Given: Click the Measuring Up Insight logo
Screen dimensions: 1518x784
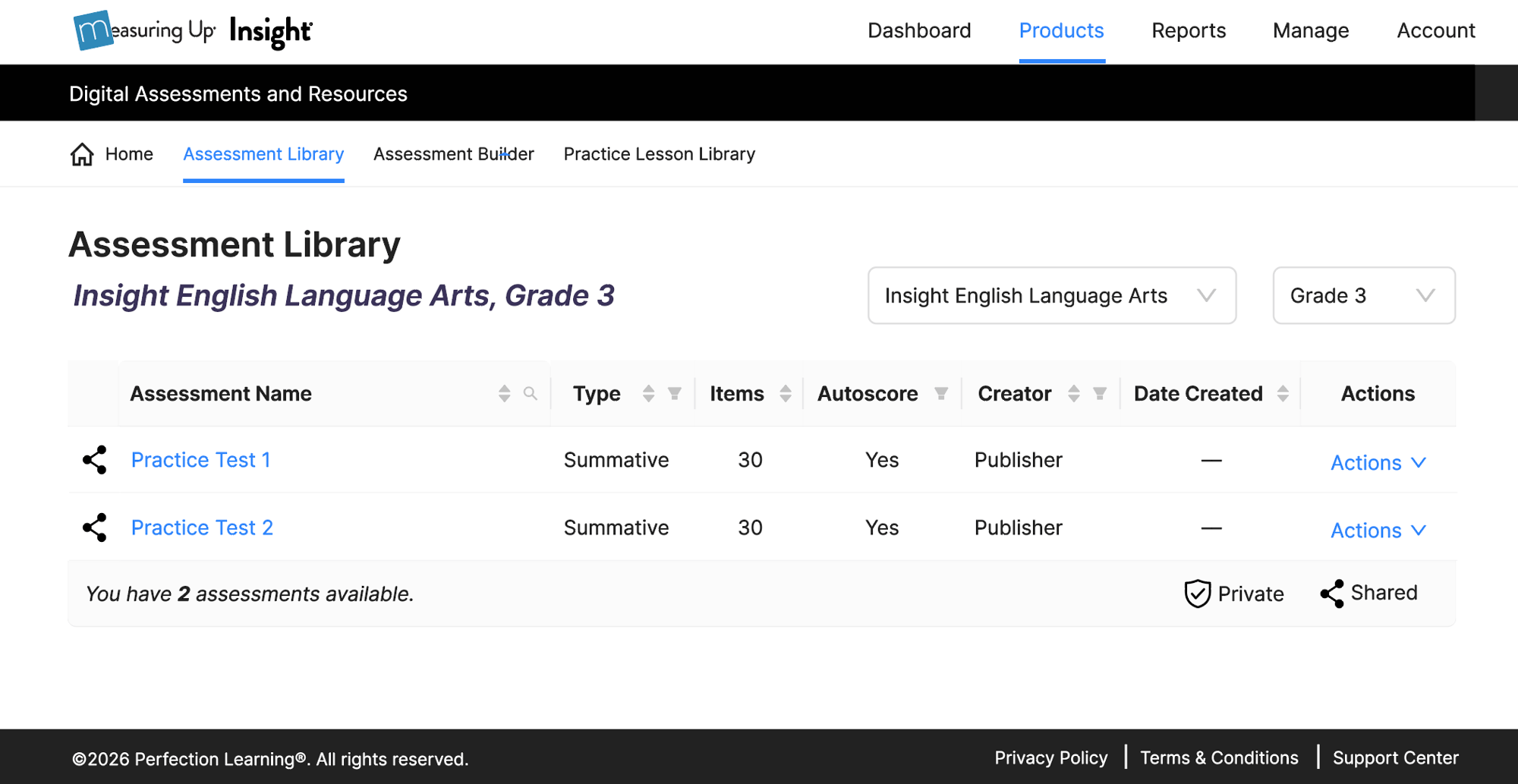Looking at the screenshot, I should pyautogui.click(x=193, y=31).
